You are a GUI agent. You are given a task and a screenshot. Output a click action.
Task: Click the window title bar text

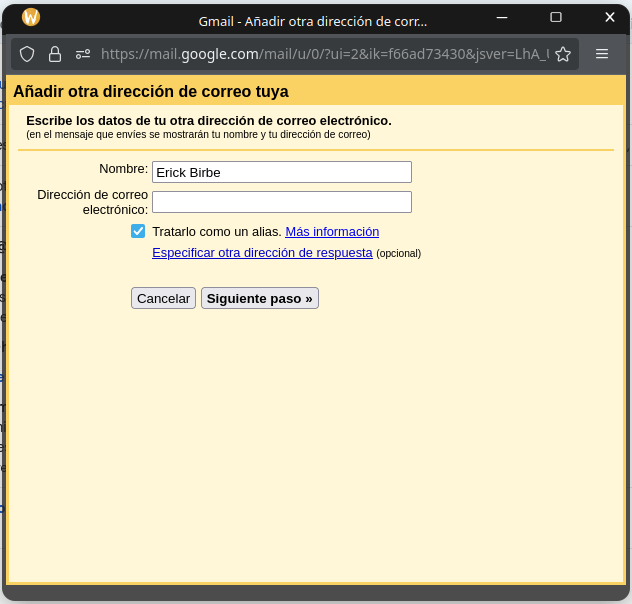(x=312, y=21)
